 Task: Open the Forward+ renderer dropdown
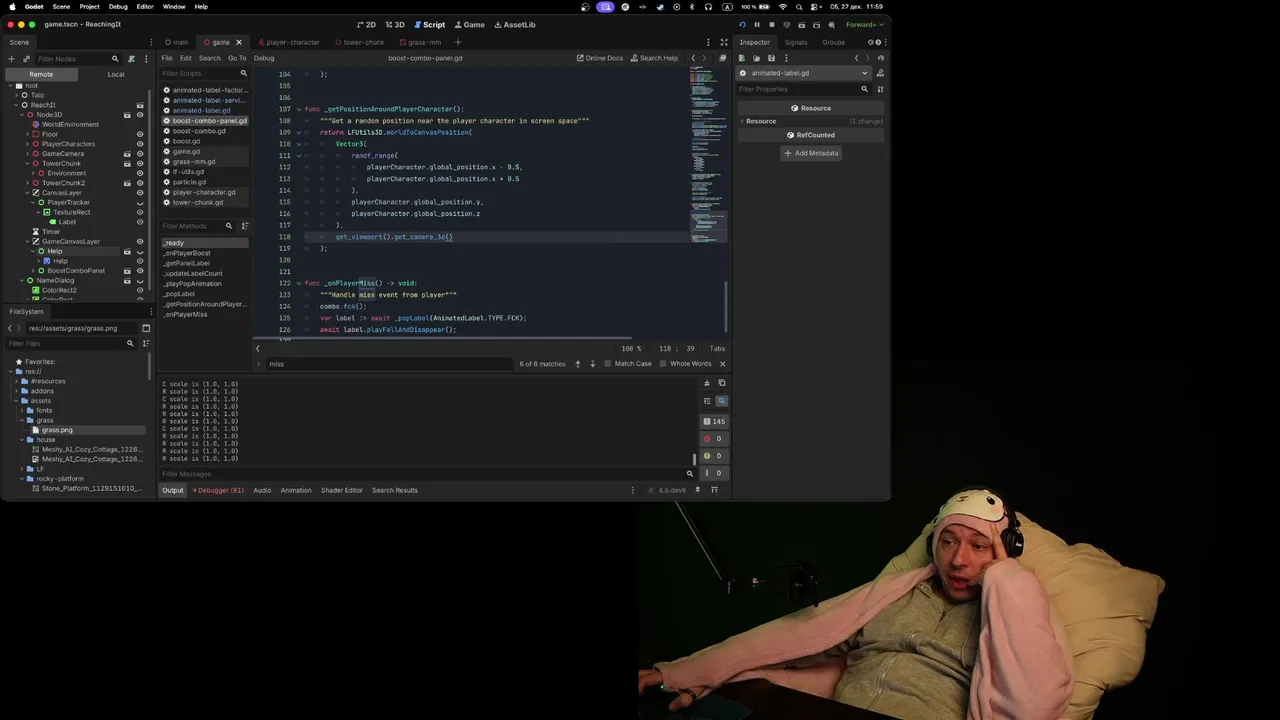pyautogui.click(x=864, y=24)
